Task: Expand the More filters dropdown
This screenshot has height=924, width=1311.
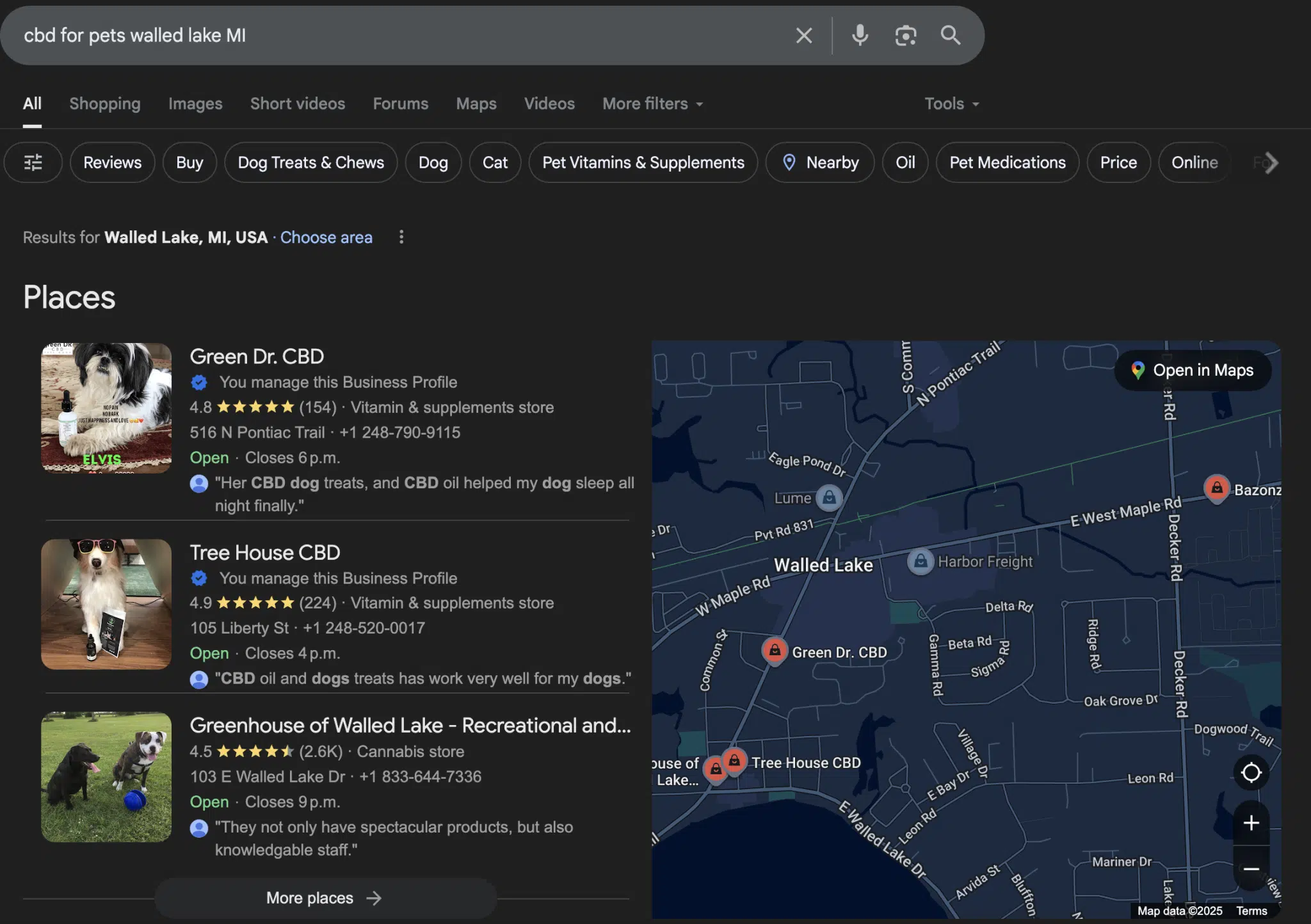Action: (x=653, y=104)
